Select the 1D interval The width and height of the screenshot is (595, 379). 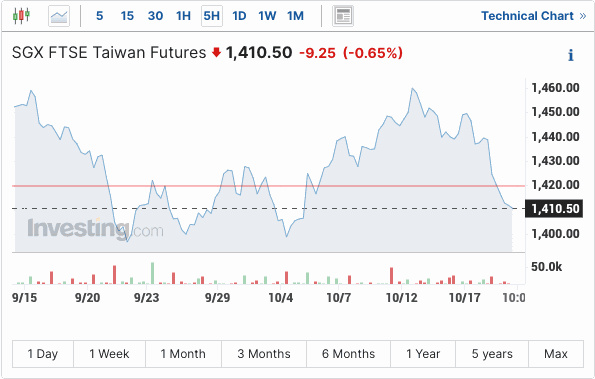point(239,16)
